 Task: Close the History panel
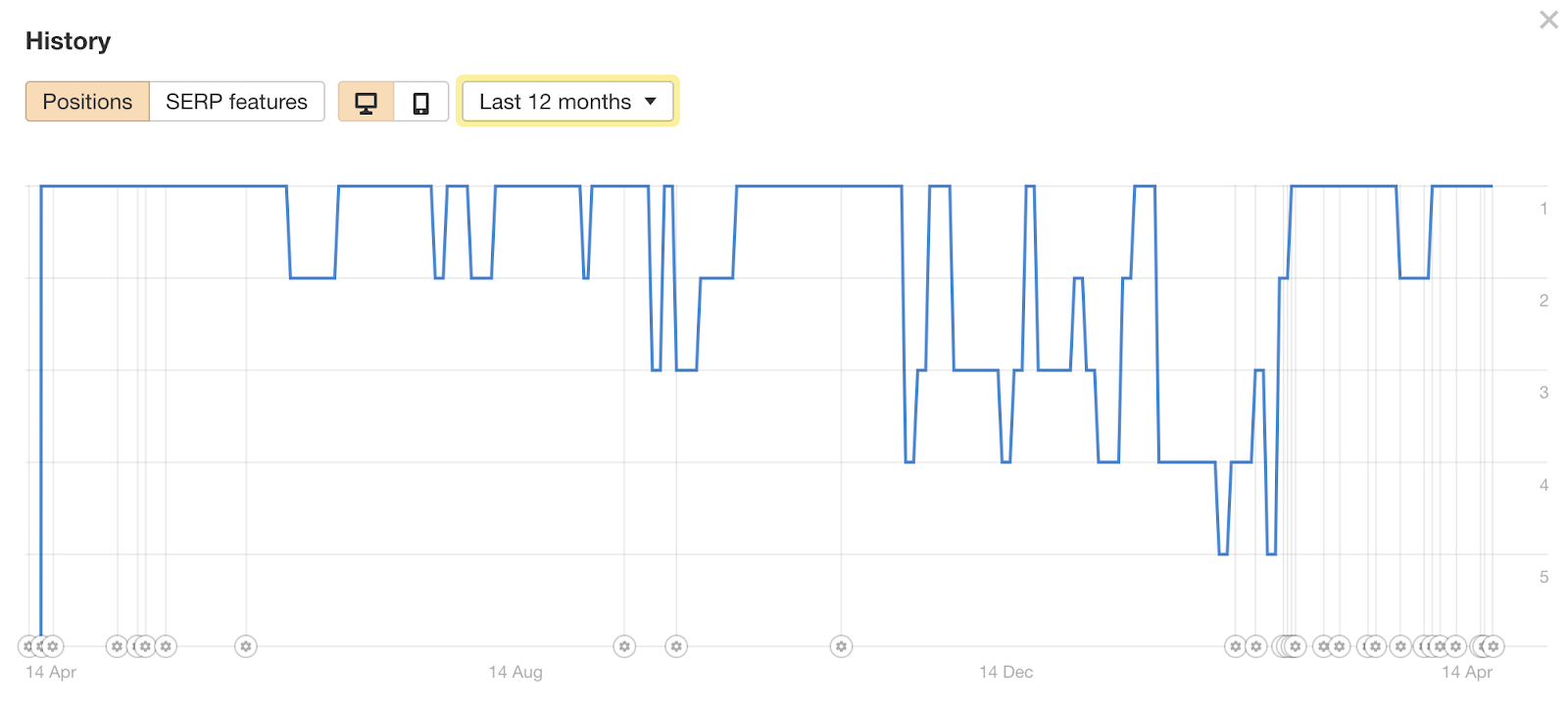point(1548,20)
